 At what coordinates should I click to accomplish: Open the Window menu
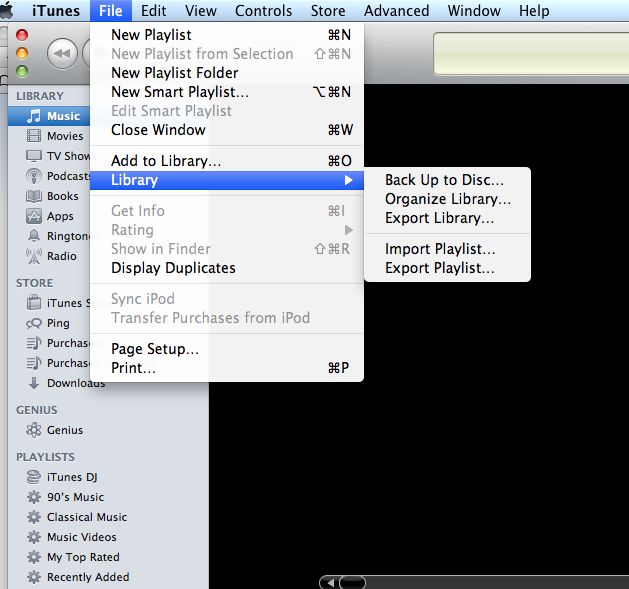coord(474,11)
